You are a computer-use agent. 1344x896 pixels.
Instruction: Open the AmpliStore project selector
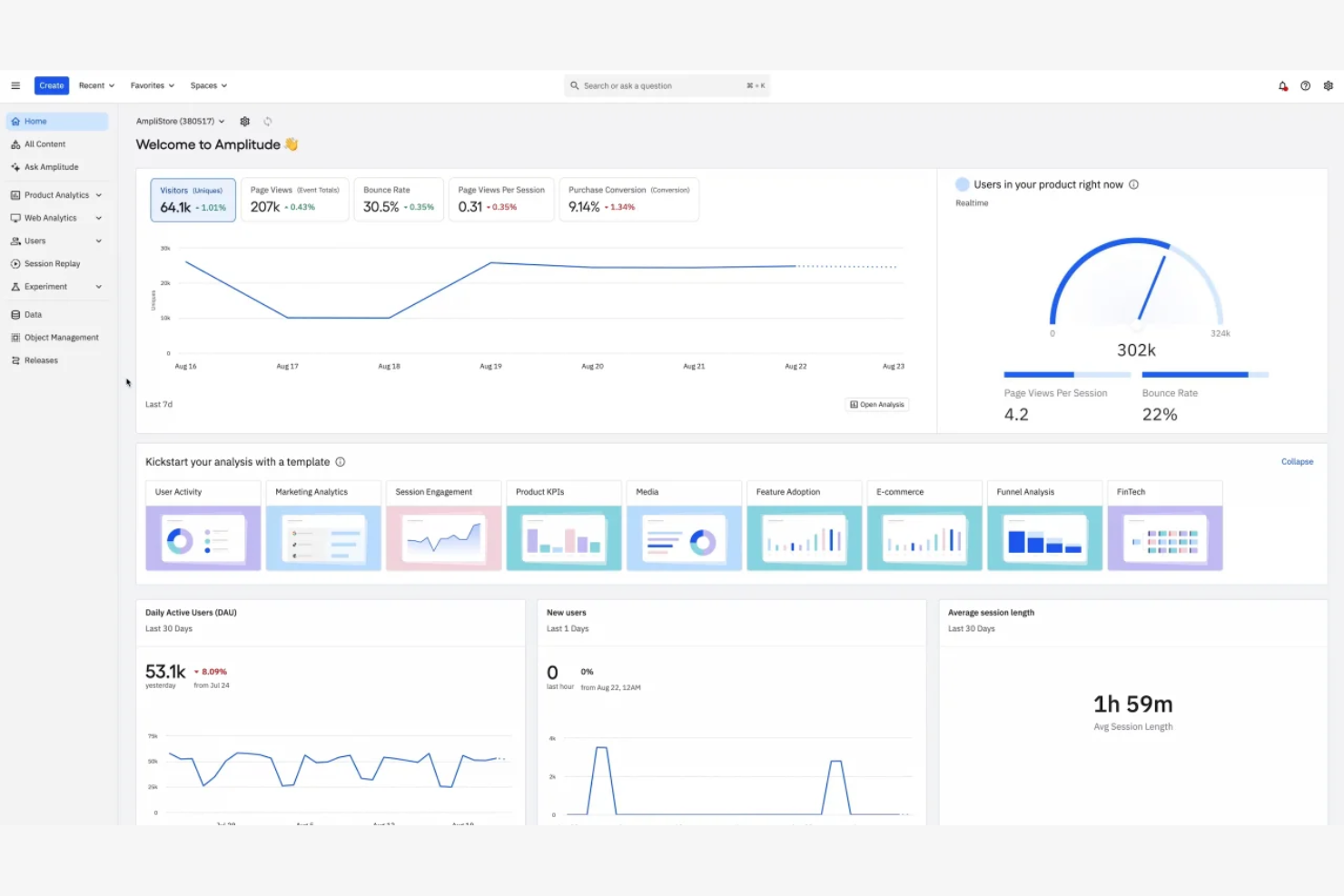click(x=180, y=121)
